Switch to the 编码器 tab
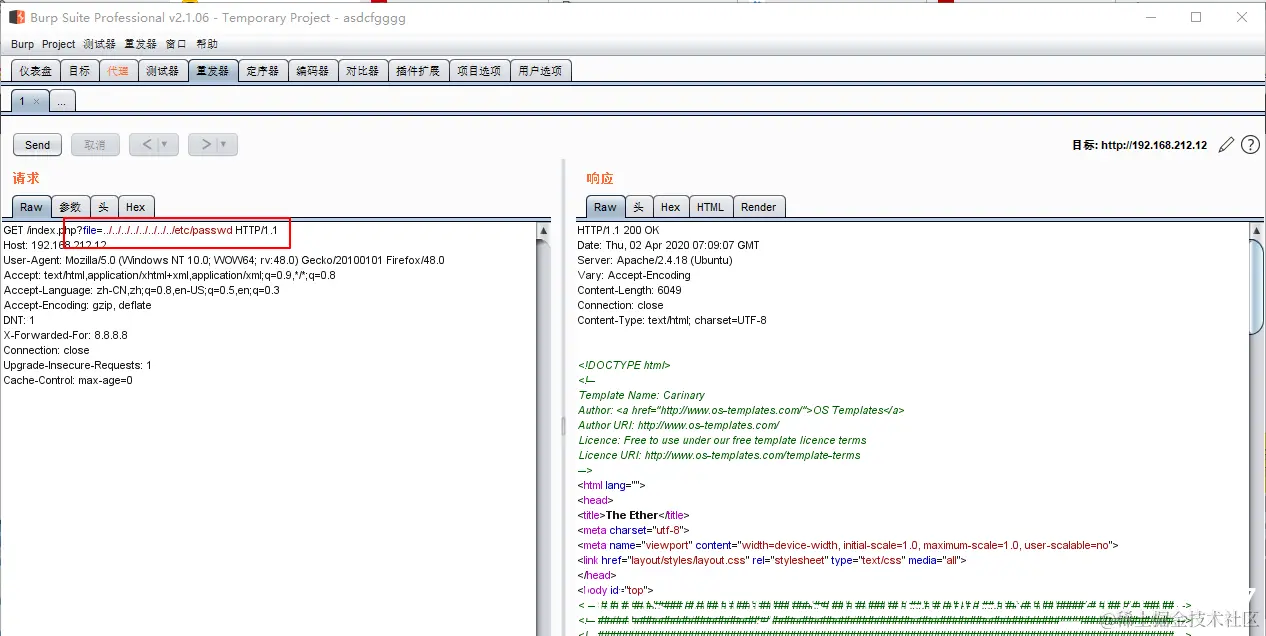The height and width of the screenshot is (636, 1266). click(313, 71)
